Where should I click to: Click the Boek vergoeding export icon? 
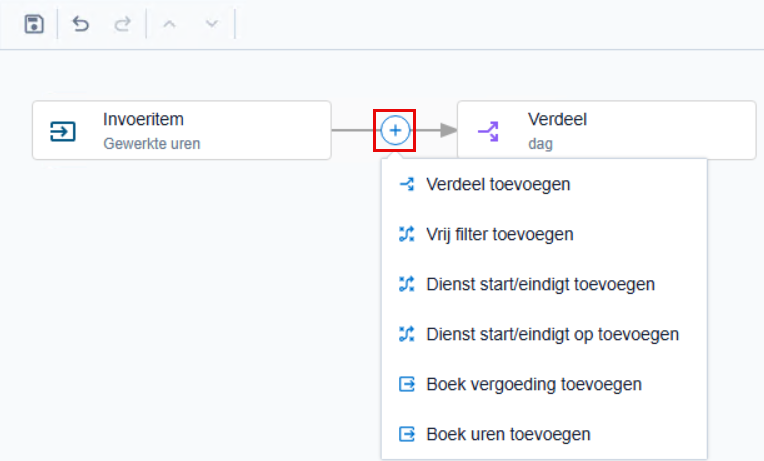407,384
